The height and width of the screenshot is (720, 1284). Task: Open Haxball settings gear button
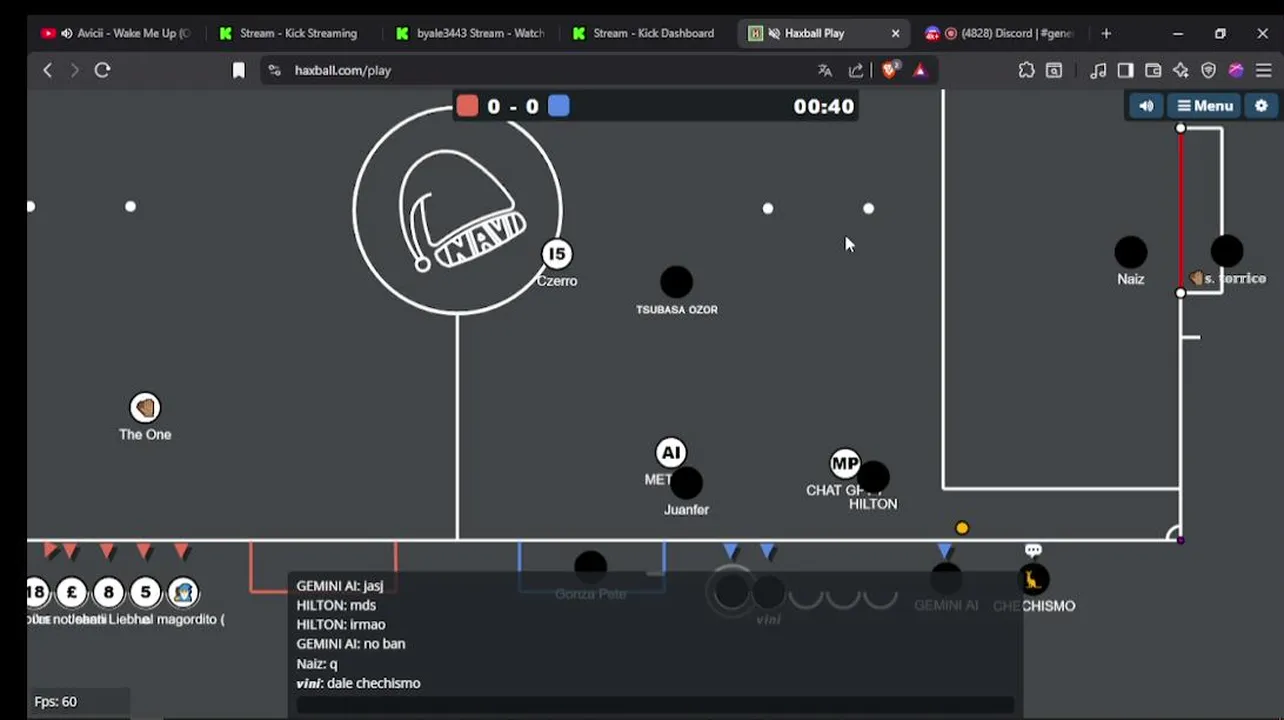(x=1261, y=106)
